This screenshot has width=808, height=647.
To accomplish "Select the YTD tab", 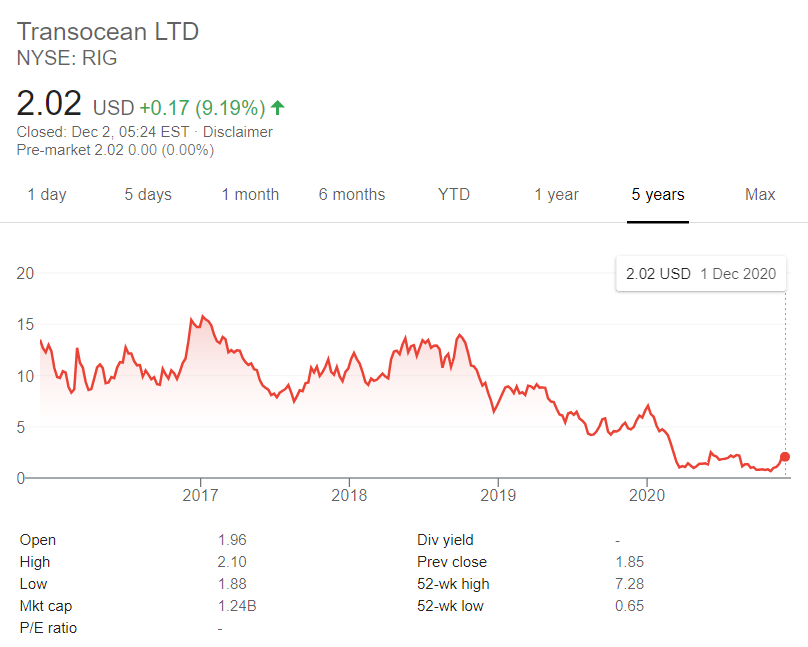I will (x=454, y=195).
